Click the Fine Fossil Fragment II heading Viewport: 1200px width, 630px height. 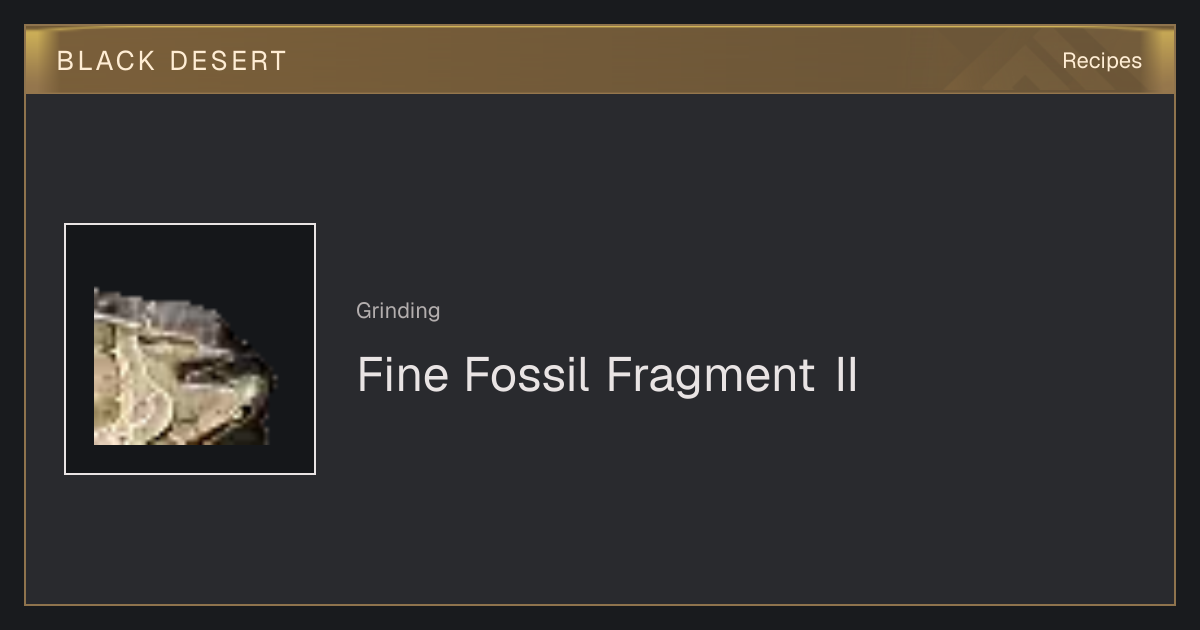tap(607, 375)
